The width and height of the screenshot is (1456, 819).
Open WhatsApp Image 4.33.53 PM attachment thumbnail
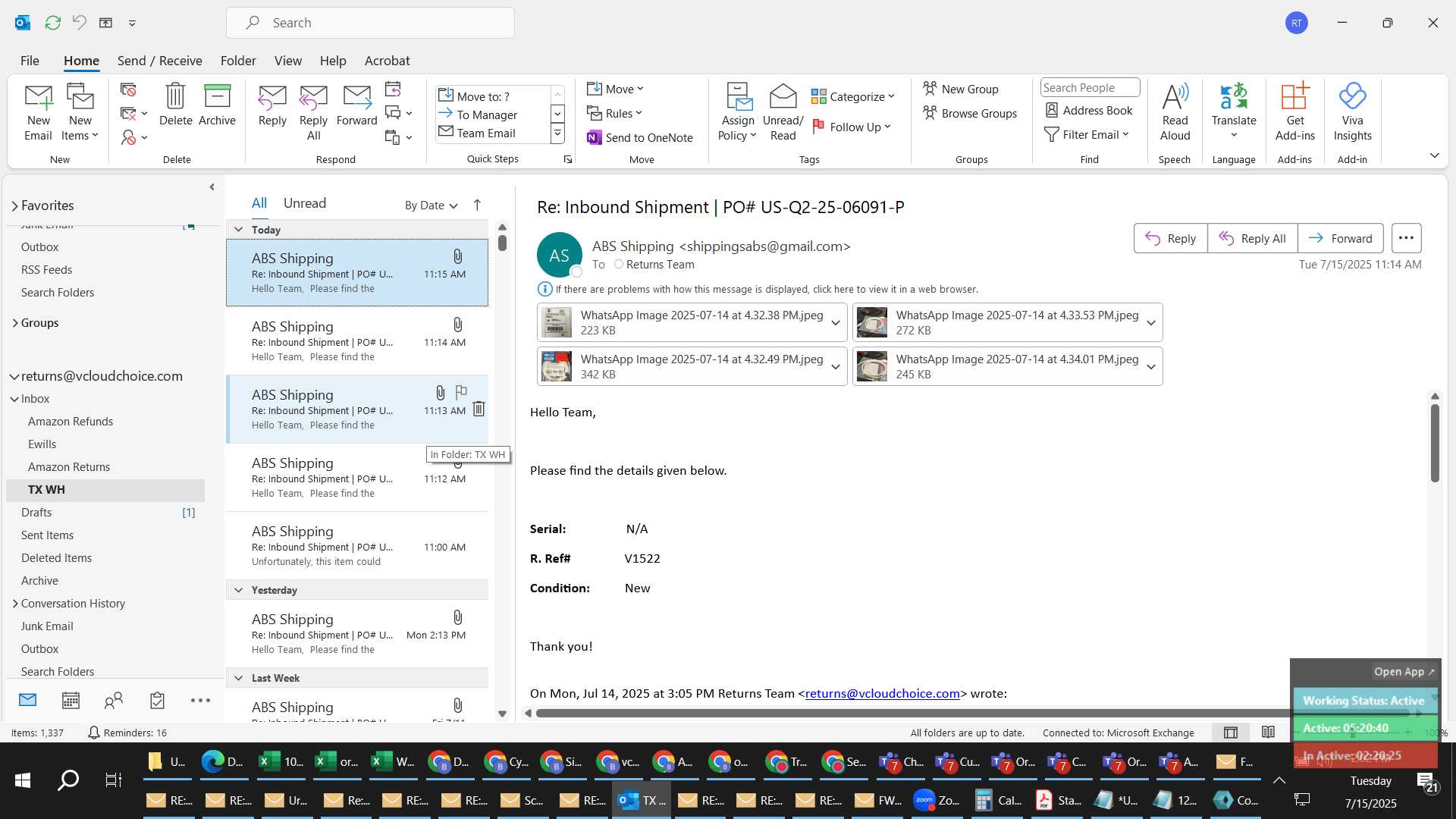872,323
